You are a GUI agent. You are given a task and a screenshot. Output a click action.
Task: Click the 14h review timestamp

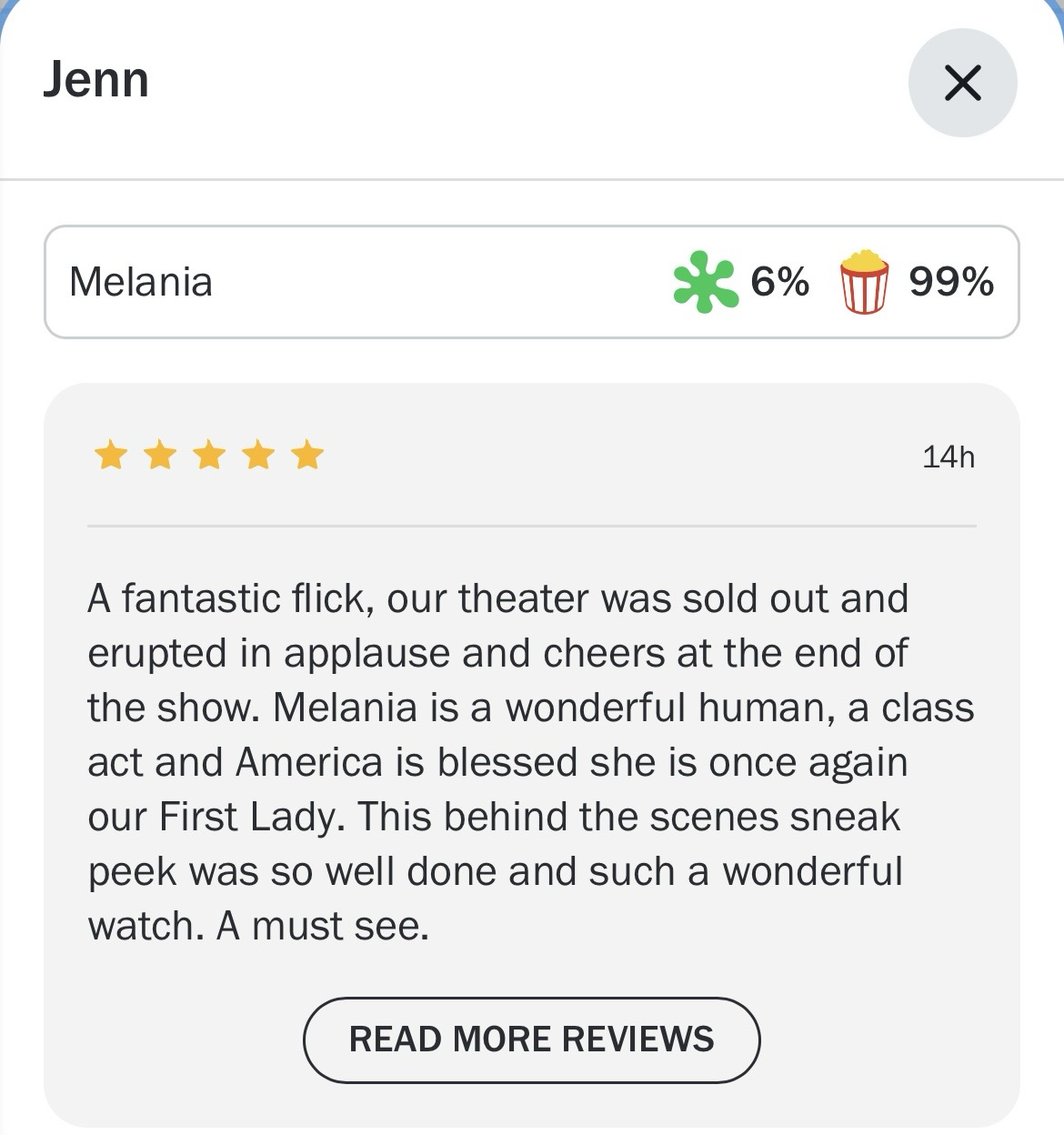948,457
